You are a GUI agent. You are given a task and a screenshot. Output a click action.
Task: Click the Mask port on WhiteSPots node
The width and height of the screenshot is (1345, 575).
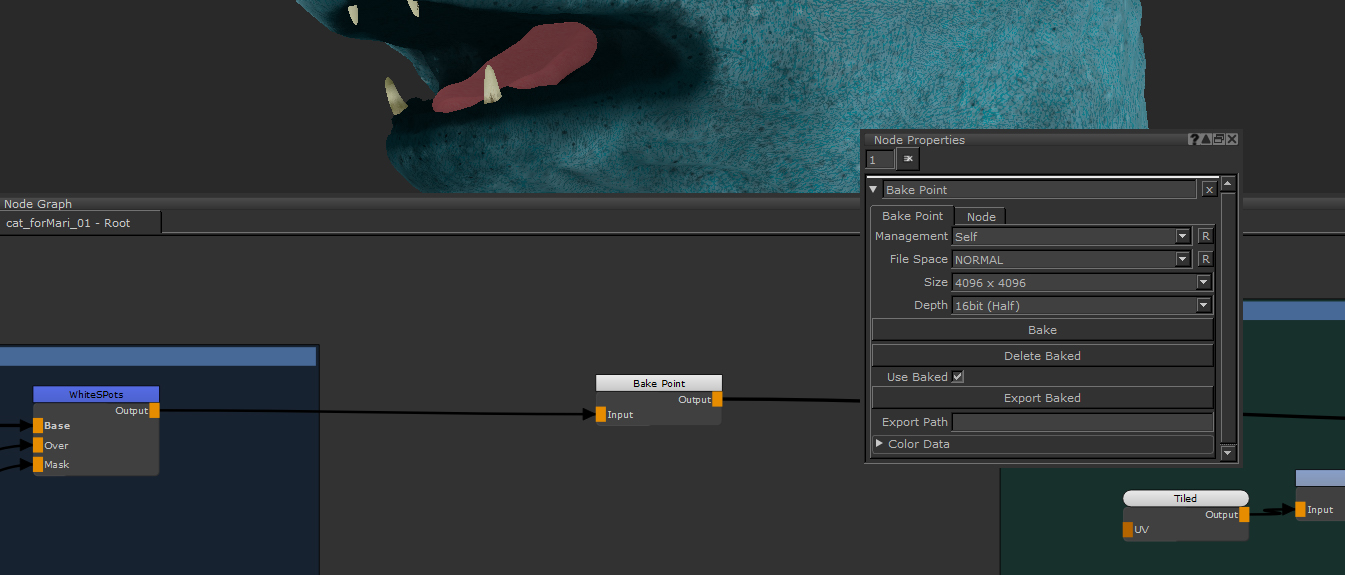pyautogui.click(x=39, y=465)
